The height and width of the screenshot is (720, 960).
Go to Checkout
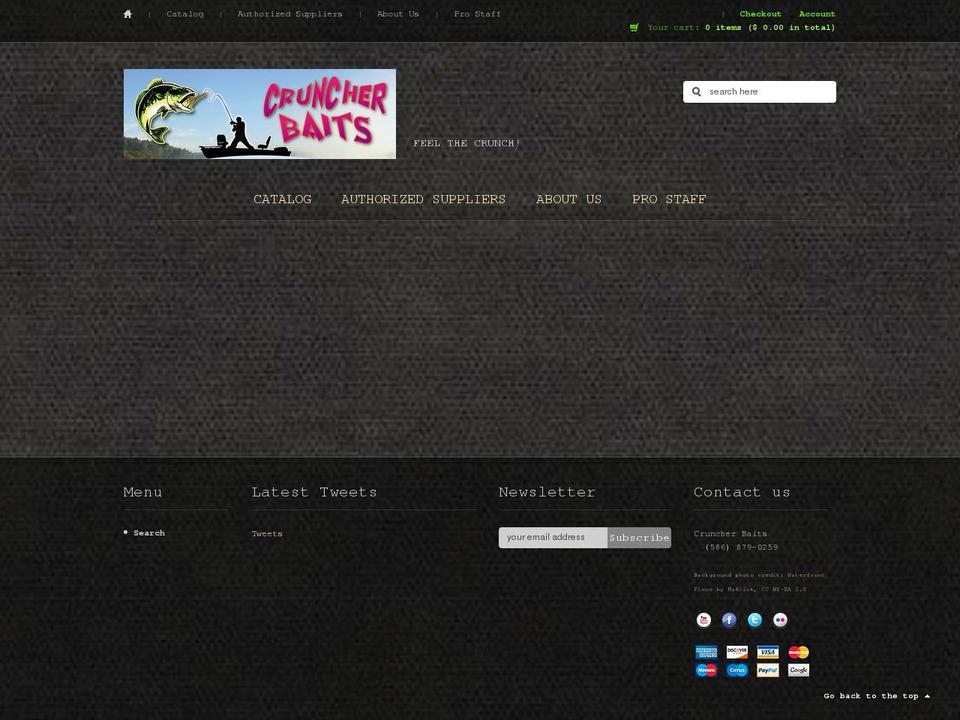760,14
